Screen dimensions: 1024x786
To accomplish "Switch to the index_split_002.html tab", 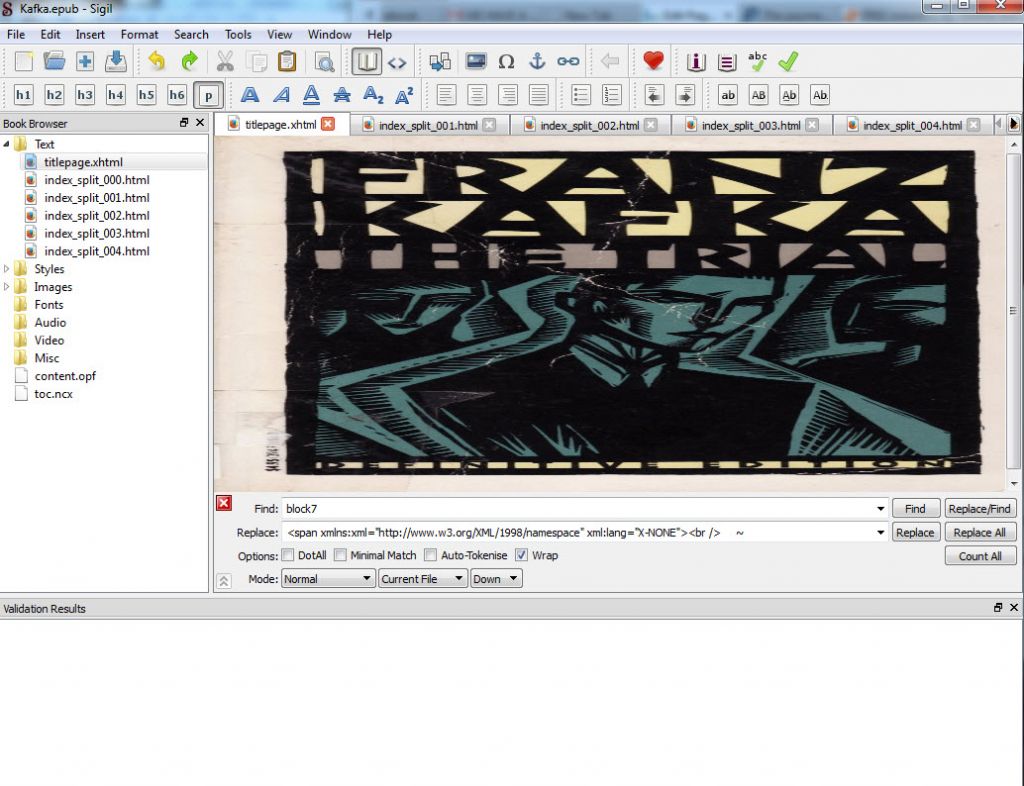I will (589, 125).
